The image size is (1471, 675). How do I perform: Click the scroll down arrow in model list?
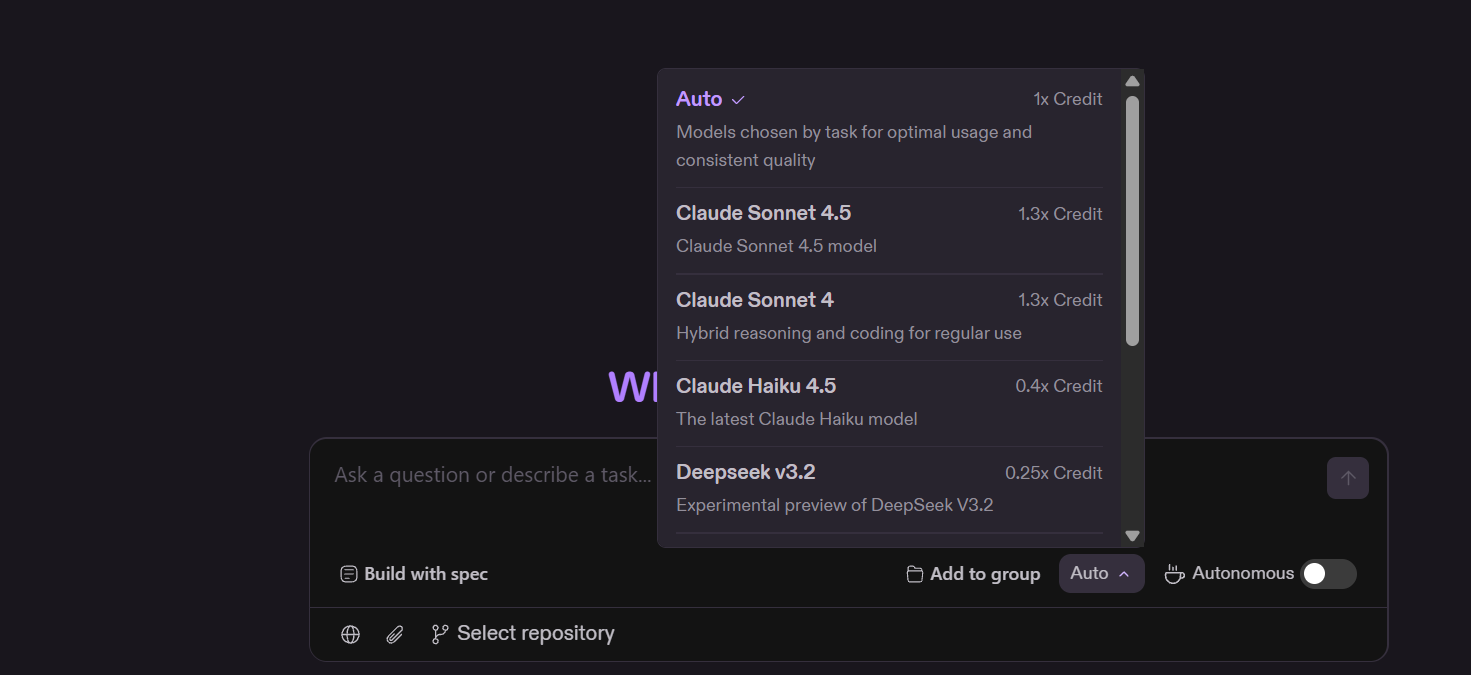click(x=1132, y=536)
